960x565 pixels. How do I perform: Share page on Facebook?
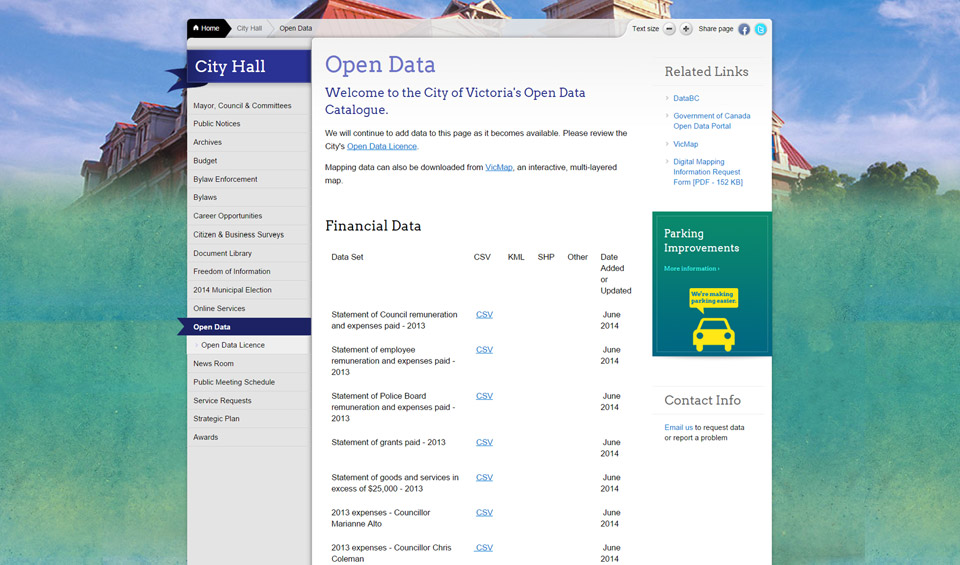(744, 29)
